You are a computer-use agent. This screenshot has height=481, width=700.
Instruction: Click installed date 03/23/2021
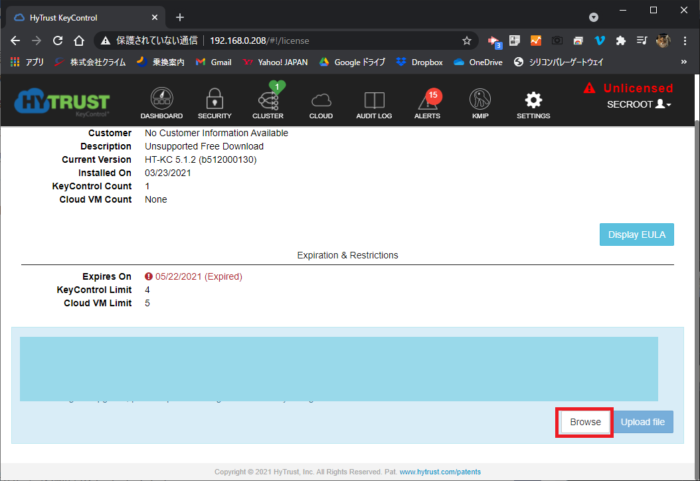coord(167,173)
